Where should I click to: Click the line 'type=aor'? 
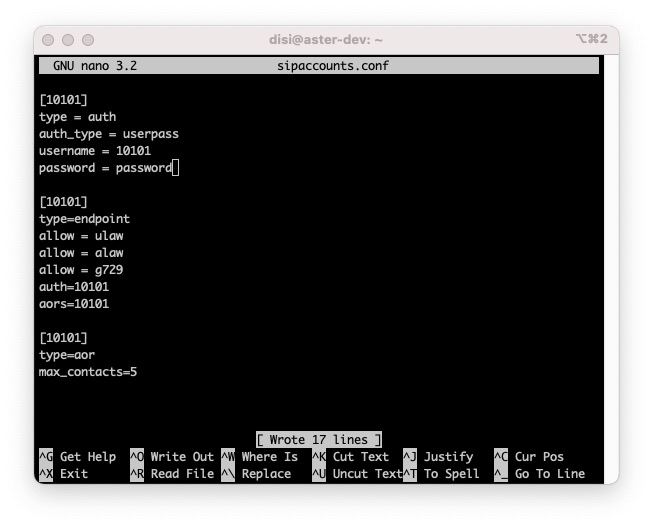tap(67, 355)
